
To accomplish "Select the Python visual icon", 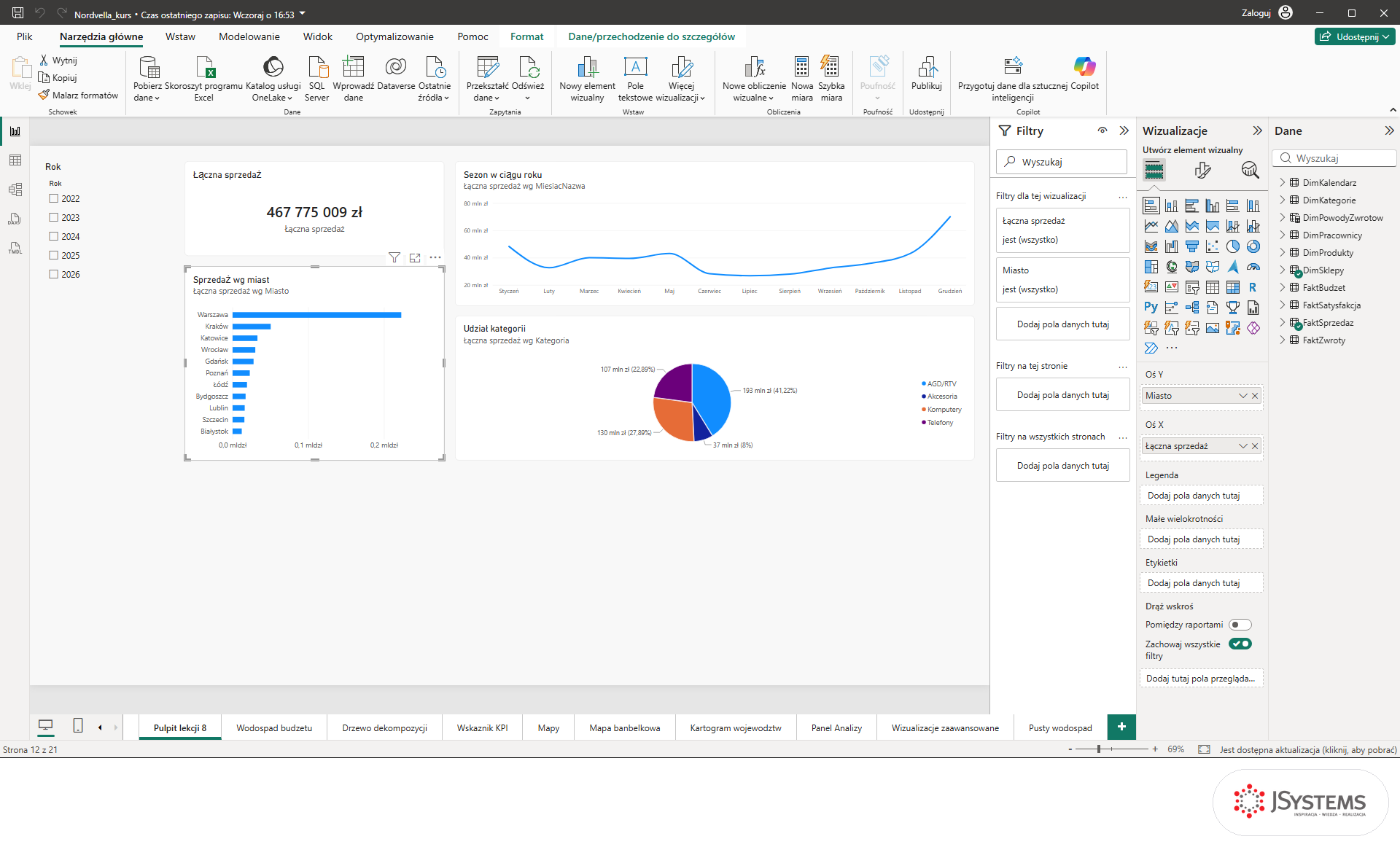I will pos(1151,308).
